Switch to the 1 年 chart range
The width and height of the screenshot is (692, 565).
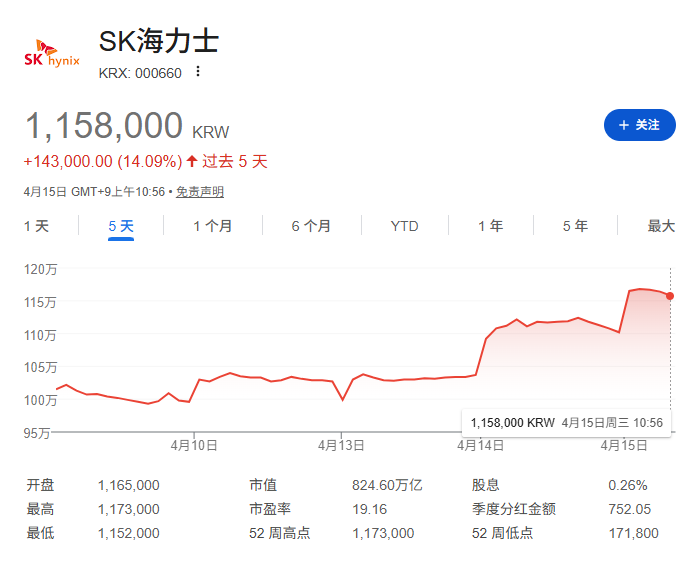click(x=490, y=226)
